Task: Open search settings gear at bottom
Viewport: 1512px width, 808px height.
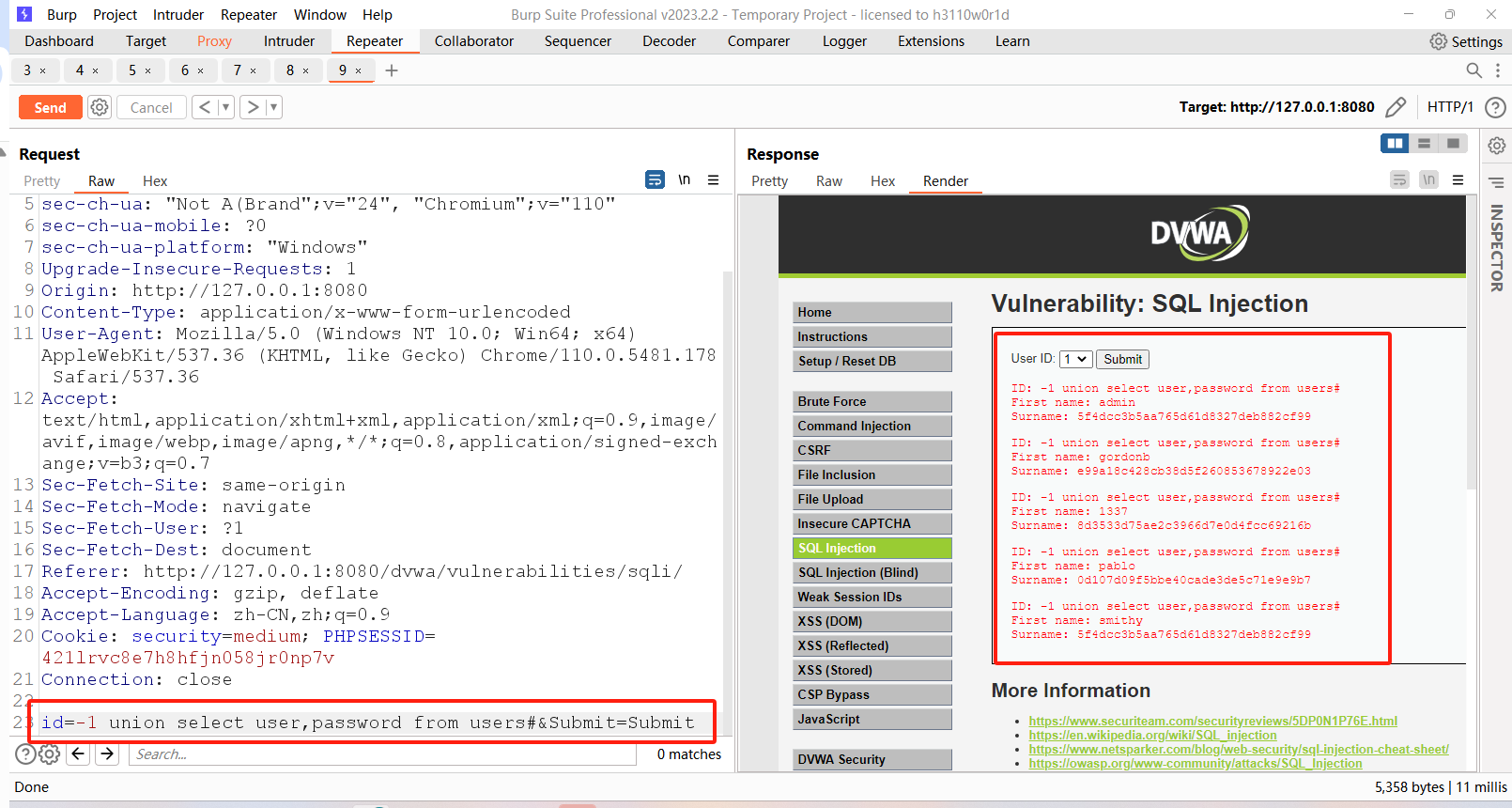Action: [x=50, y=754]
